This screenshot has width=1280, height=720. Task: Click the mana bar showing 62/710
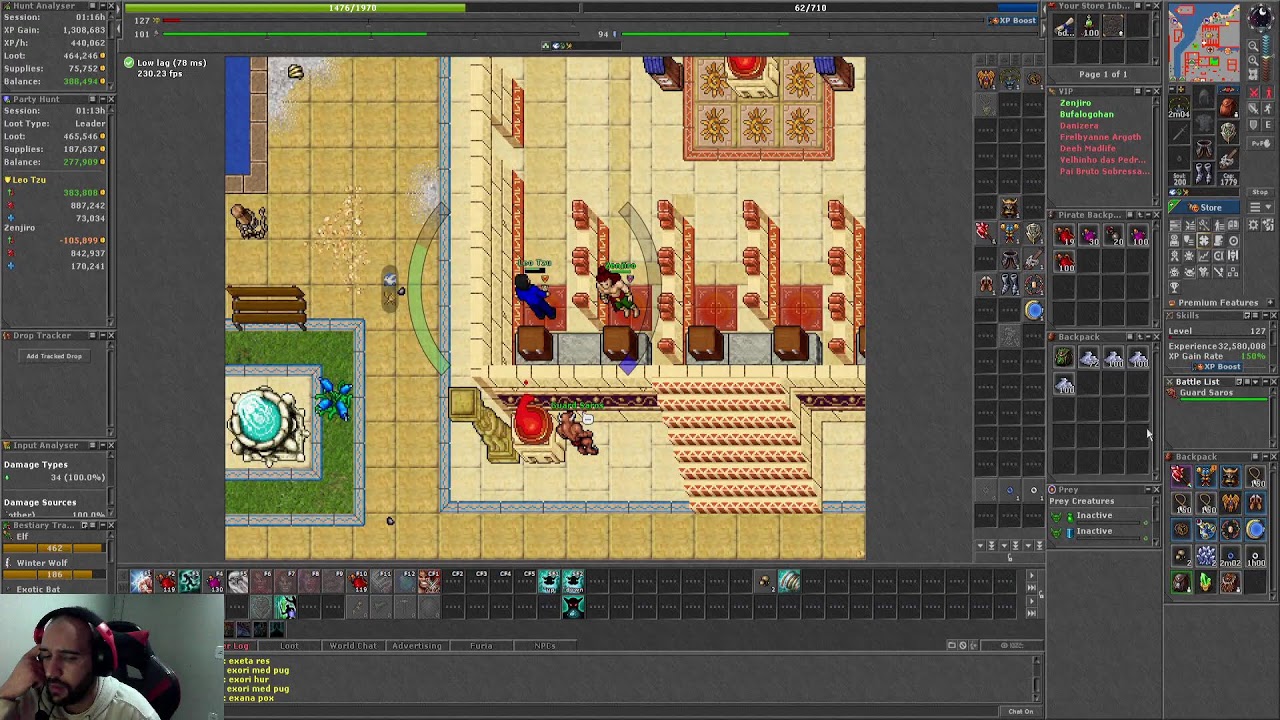(x=810, y=8)
